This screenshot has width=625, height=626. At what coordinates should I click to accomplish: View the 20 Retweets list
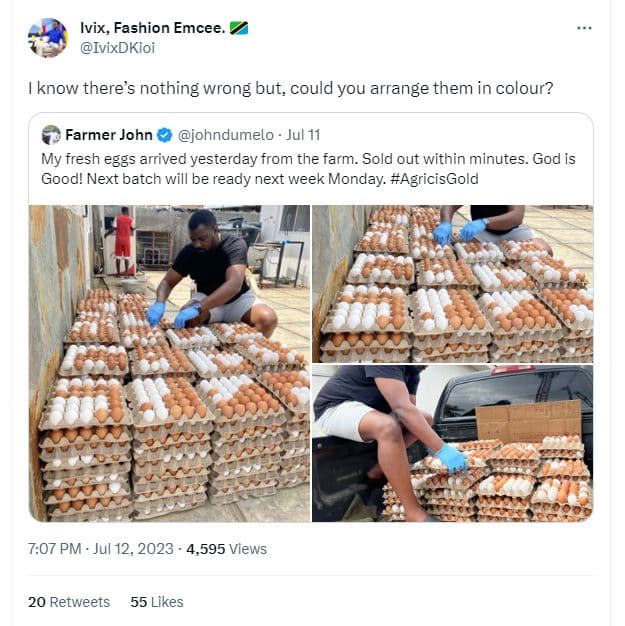(69, 601)
